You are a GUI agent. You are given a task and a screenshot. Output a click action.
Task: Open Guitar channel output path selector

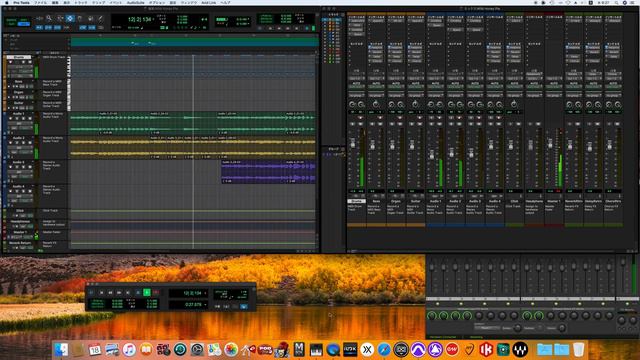416,78
